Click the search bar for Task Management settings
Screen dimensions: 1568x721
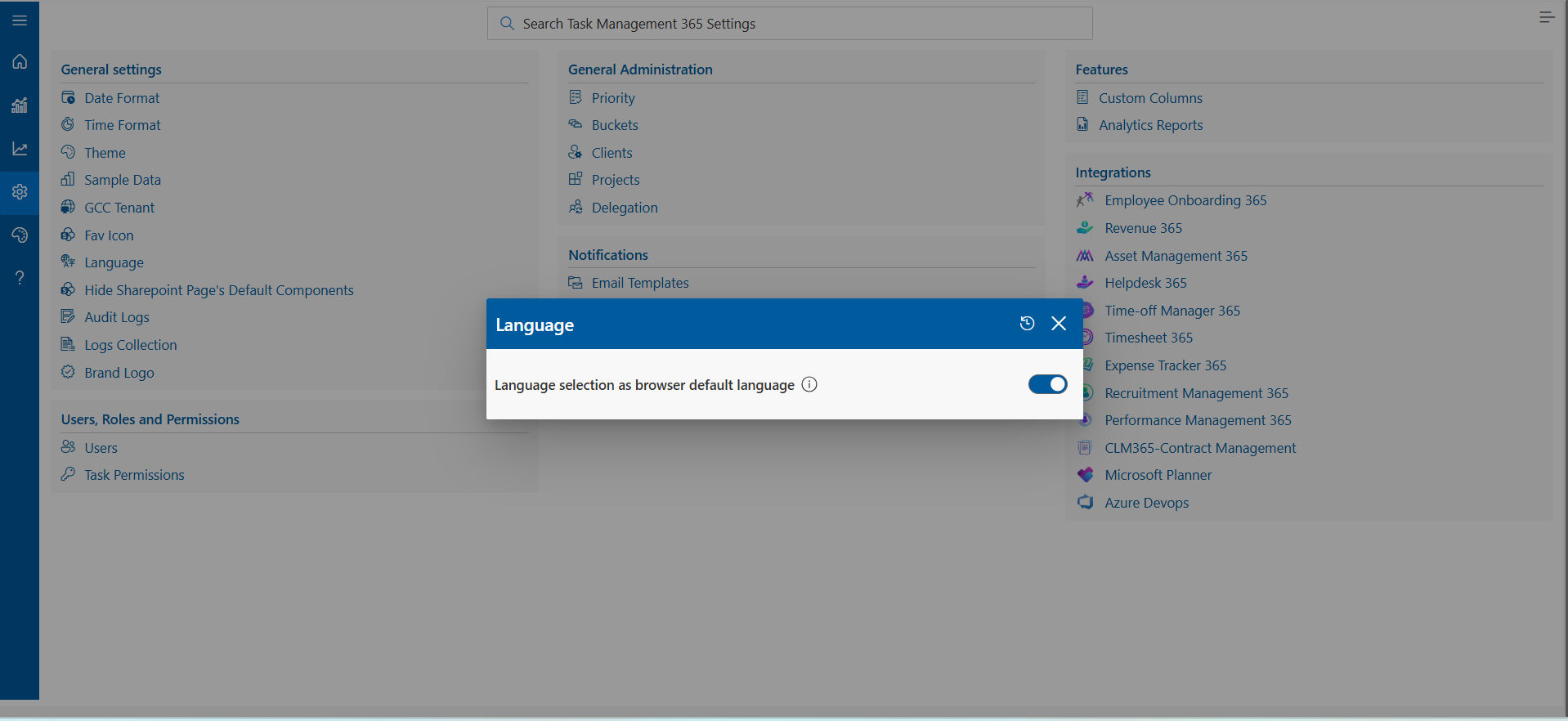pyautogui.click(x=790, y=24)
